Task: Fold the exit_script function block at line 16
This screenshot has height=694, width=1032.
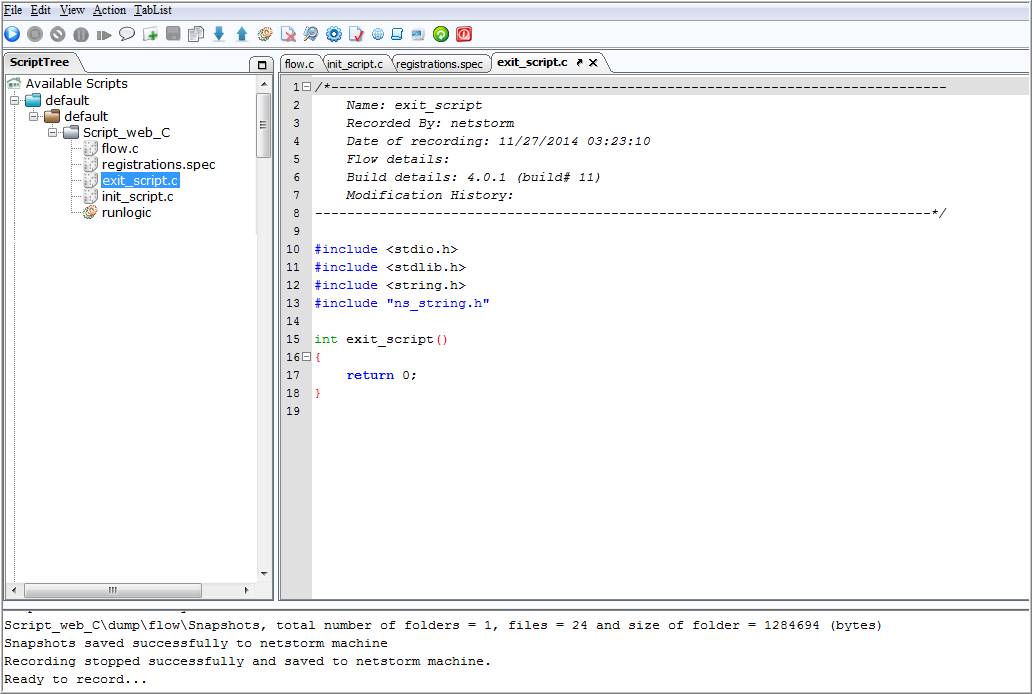Action: [x=306, y=357]
